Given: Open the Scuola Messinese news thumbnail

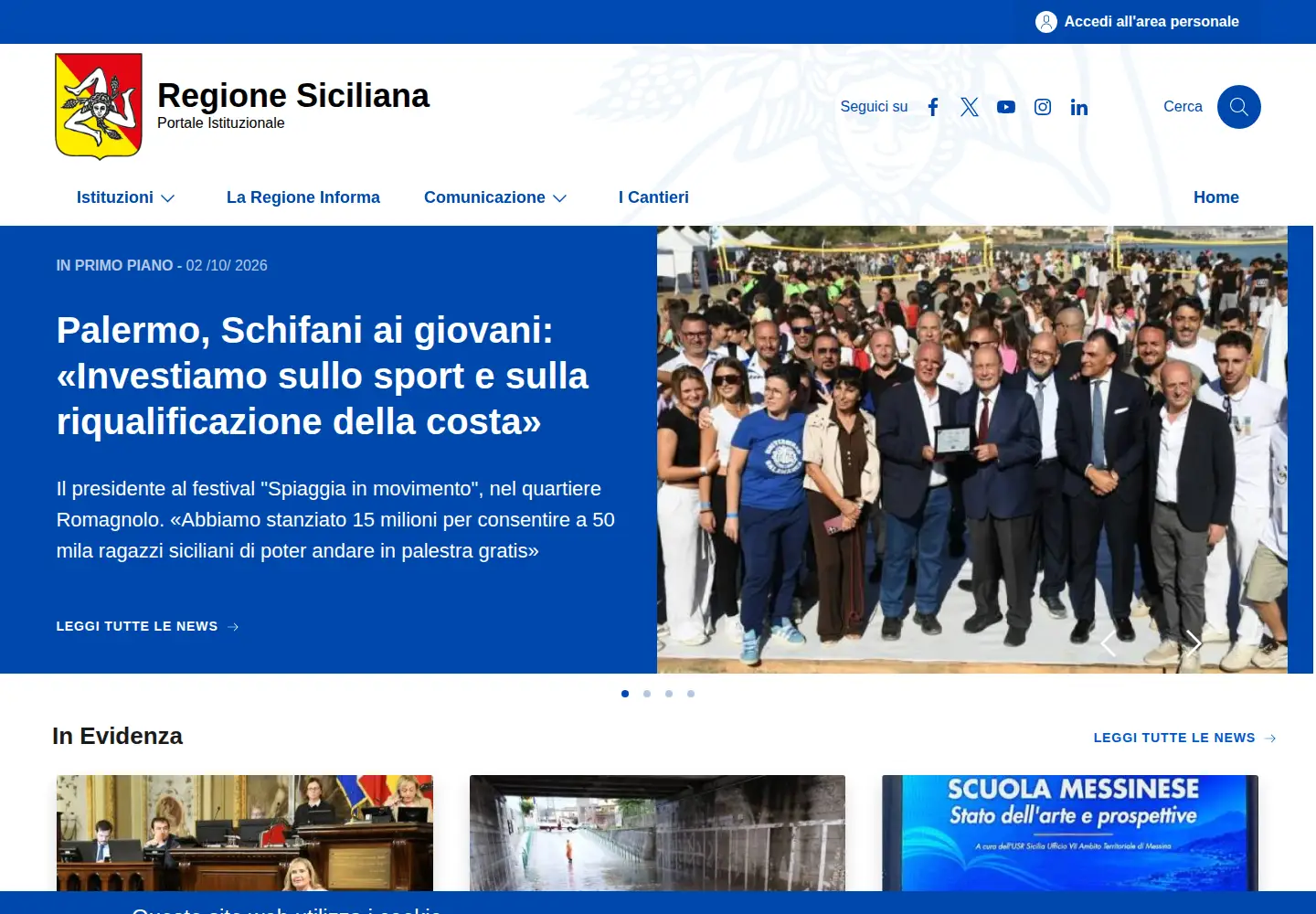Looking at the screenshot, I should coord(1070,834).
